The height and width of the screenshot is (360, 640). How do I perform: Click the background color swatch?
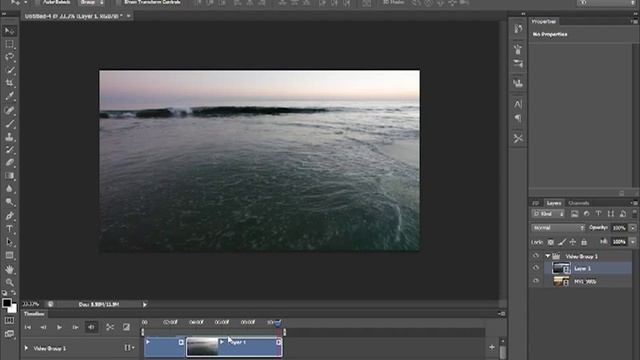[13, 309]
